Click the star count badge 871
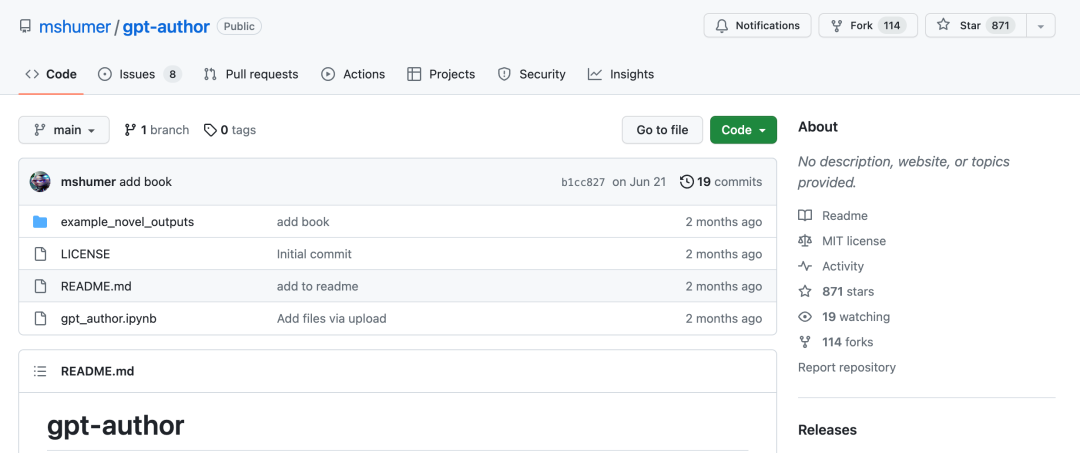 tap(1001, 25)
